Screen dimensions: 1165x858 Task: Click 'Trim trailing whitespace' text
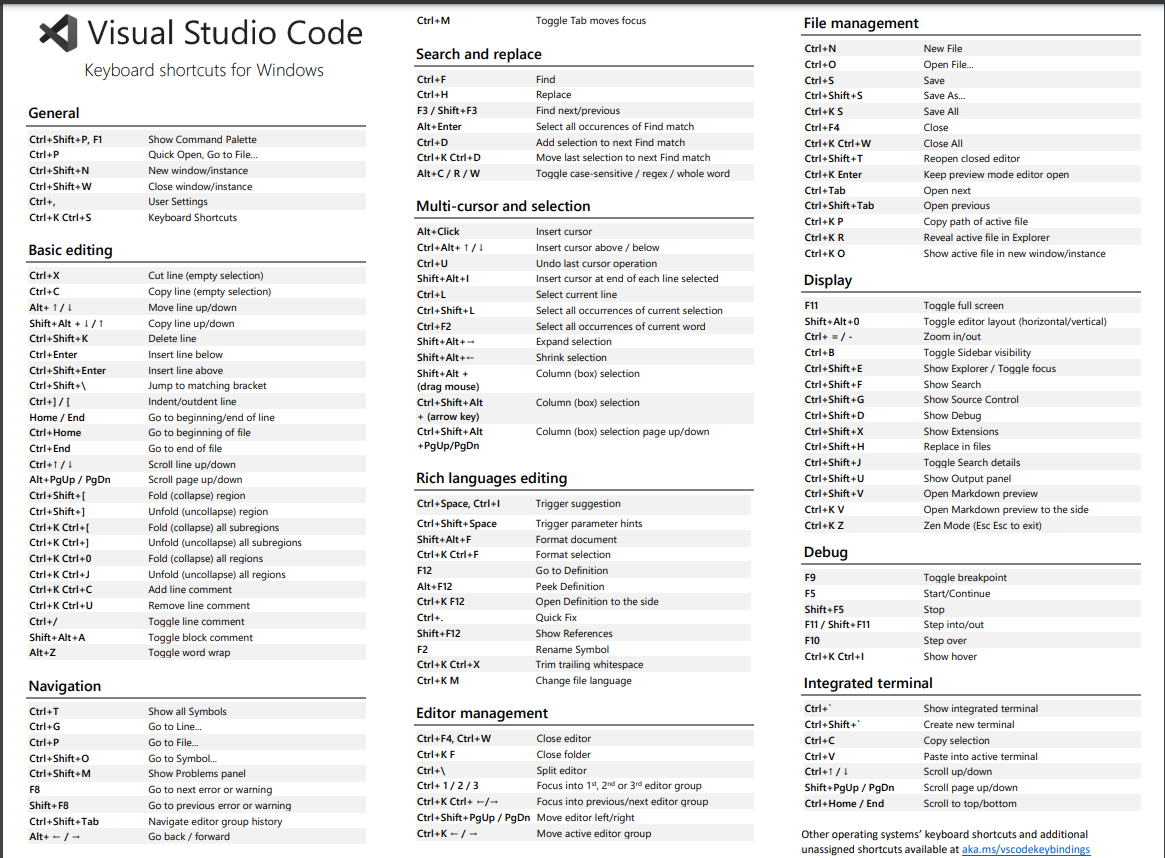(x=590, y=665)
